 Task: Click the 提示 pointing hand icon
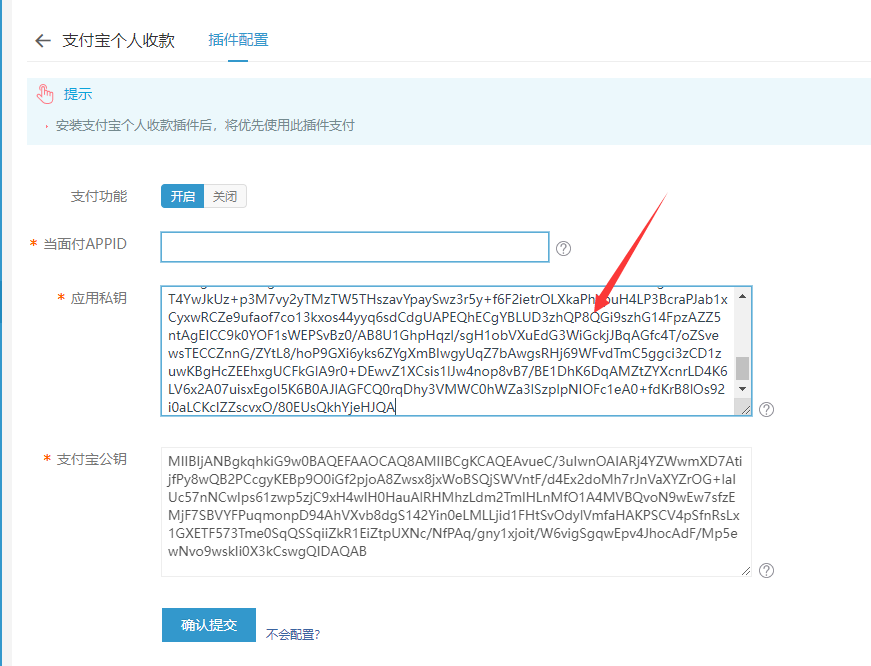[x=45, y=94]
